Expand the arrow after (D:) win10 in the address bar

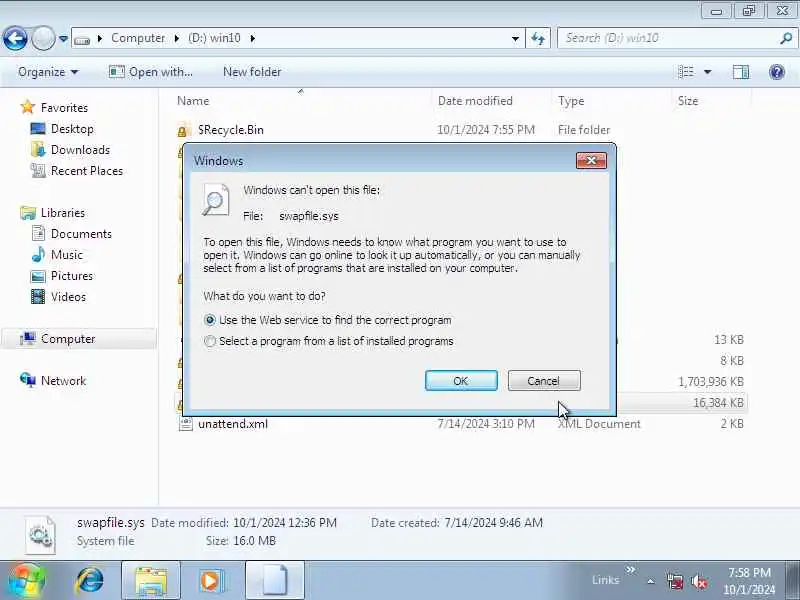click(x=253, y=38)
